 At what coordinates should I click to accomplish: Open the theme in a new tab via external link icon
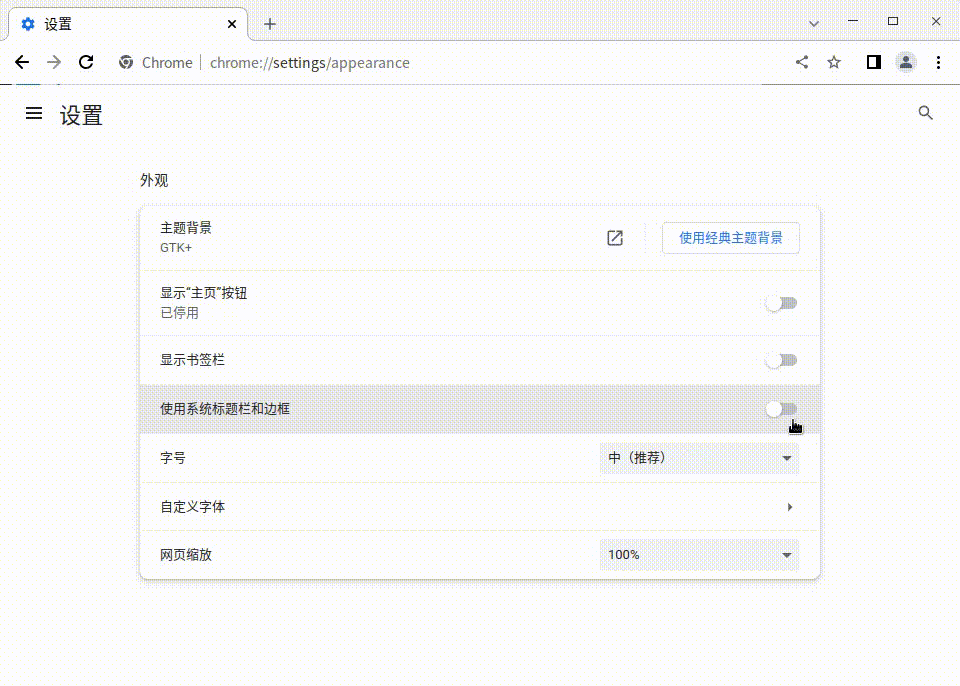(x=614, y=238)
